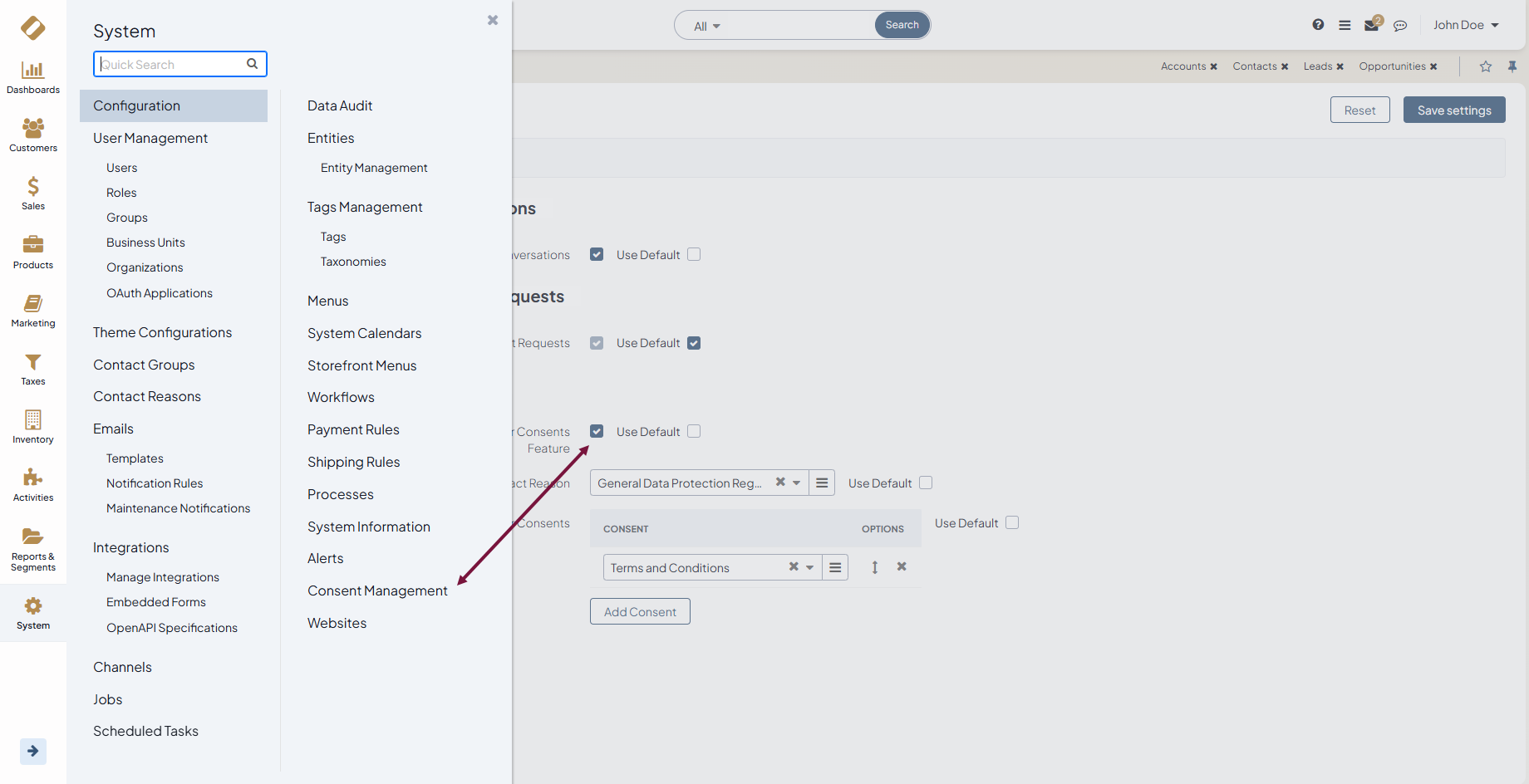Screen dimensions: 1529x784
Task: Open the Terms and Conditions dropdown
Action: (809, 567)
